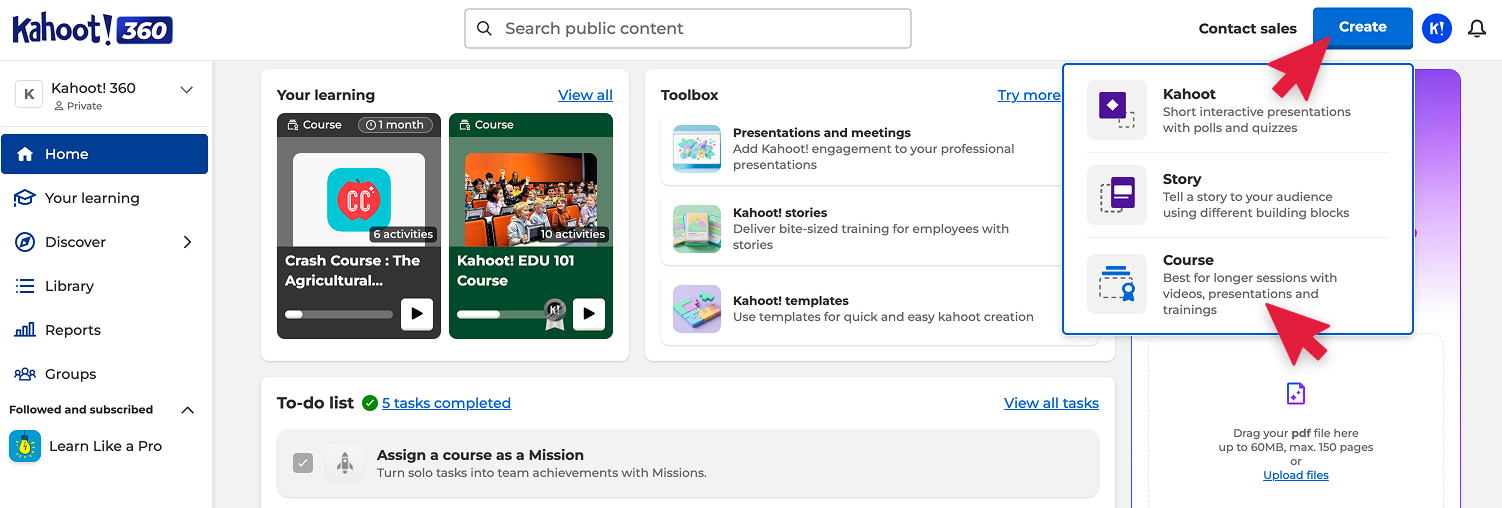Click the 10 activities label
Image resolution: width=1502 pixels, height=508 pixels.
click(573, 234)
